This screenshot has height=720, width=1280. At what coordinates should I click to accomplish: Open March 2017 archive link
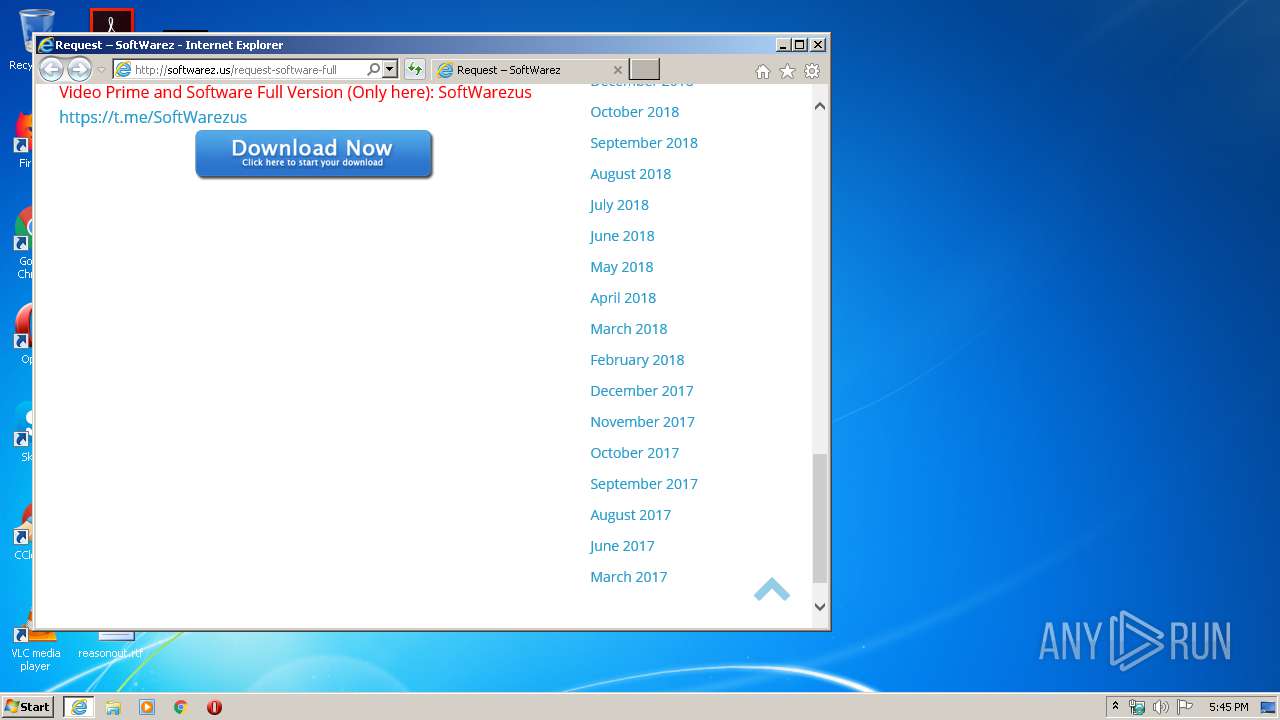pos(628,577)
